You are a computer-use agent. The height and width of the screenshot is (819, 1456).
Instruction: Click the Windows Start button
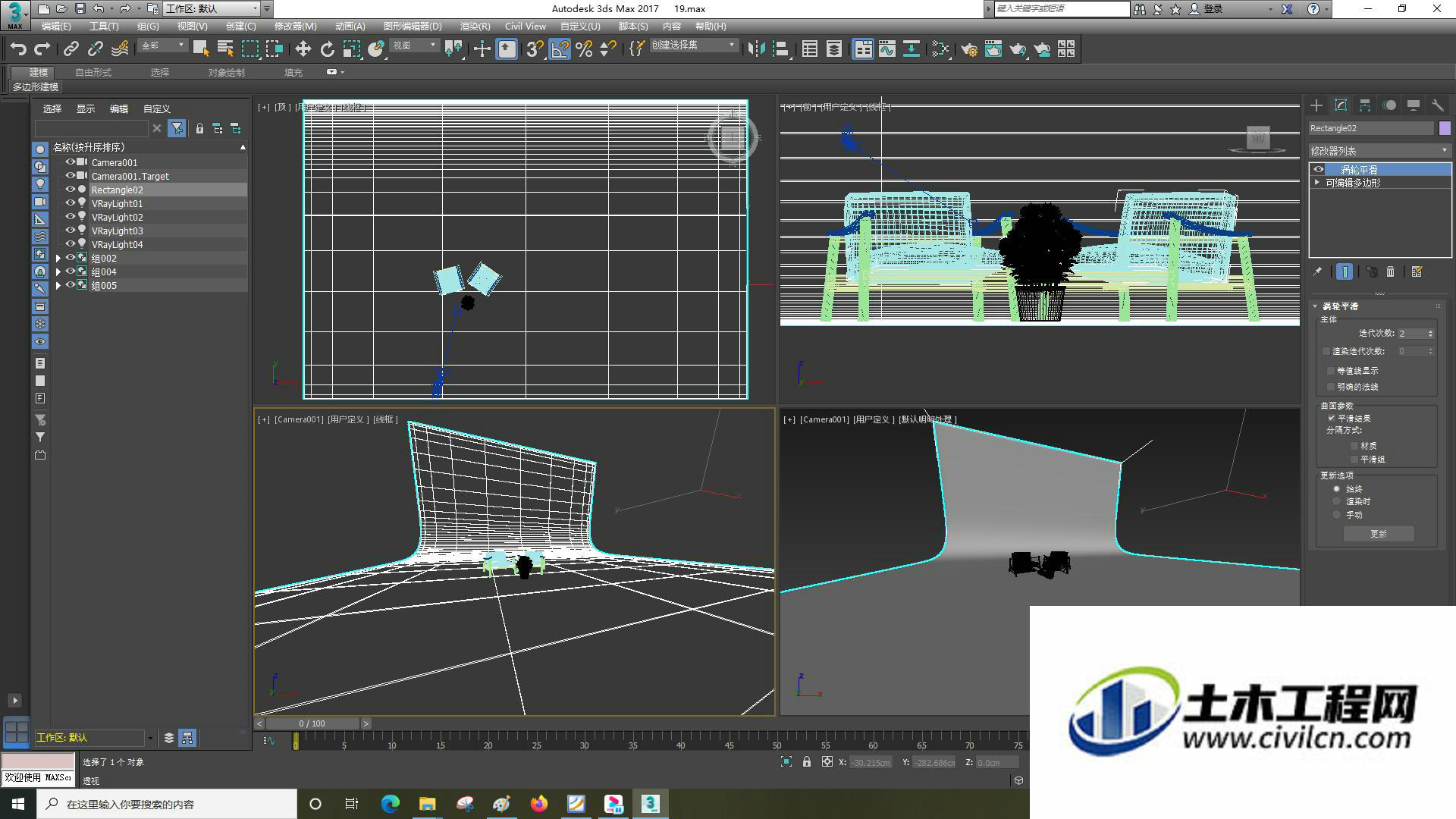click(x=18, y=804)
